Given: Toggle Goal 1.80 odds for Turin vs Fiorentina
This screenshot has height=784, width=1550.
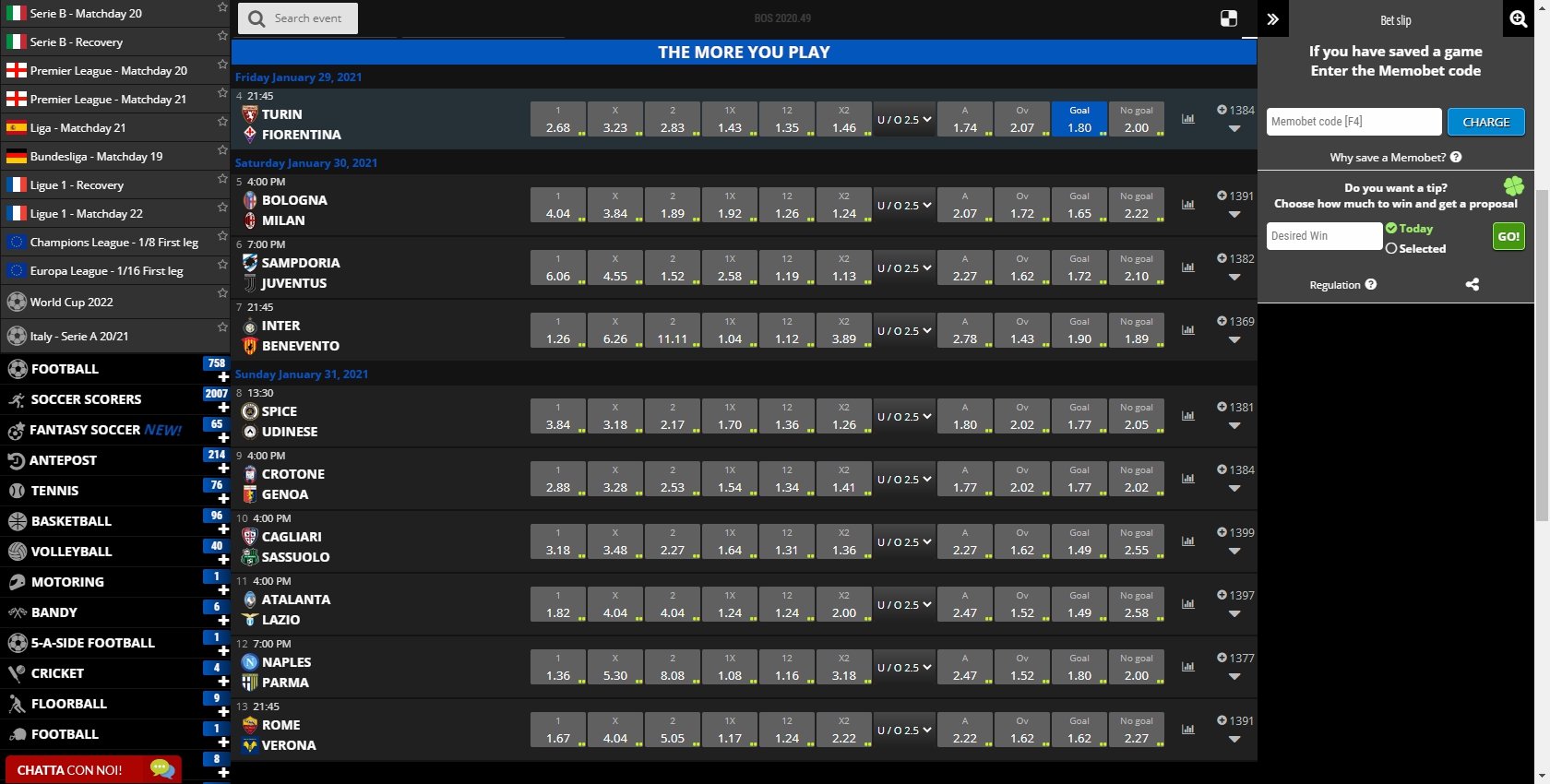Looking at the screenshot, I should tap(1079, 119).
